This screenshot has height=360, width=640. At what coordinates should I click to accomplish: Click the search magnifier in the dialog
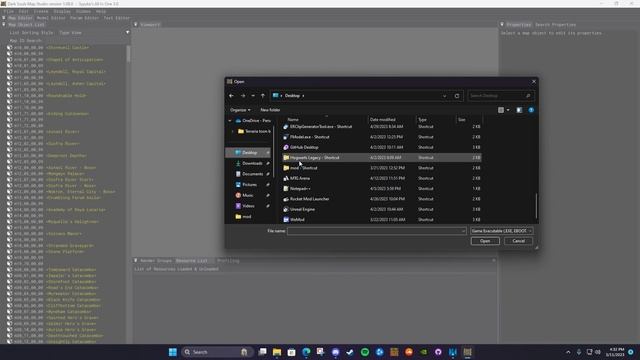point(528,96)
